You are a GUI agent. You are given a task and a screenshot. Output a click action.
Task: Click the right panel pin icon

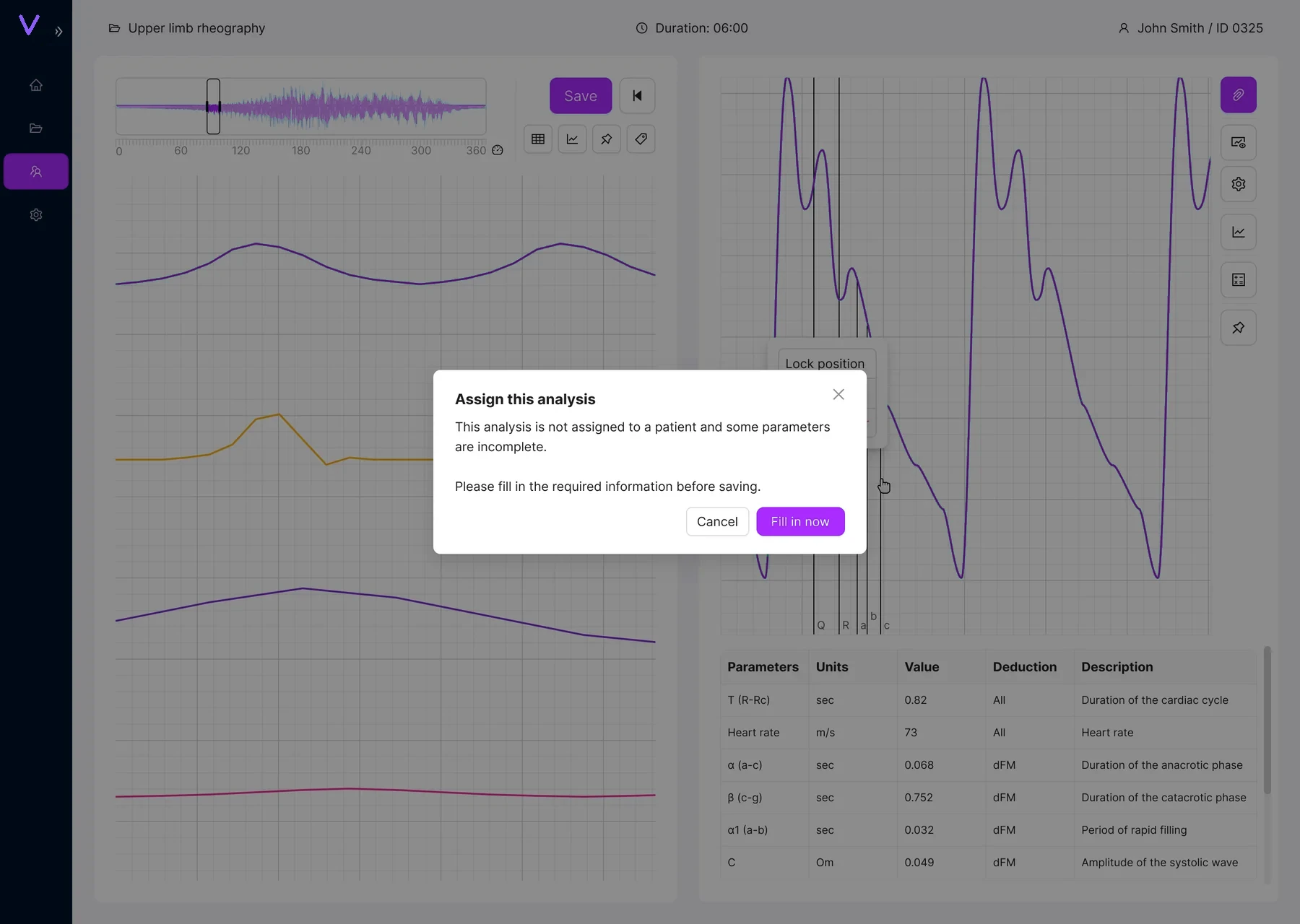point(1239,328)
